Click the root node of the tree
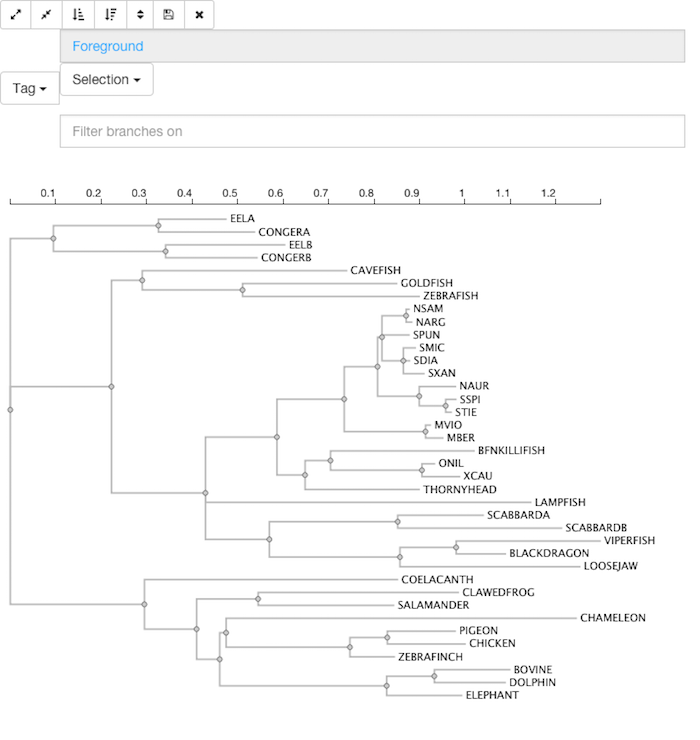 (x=10, y=410)
